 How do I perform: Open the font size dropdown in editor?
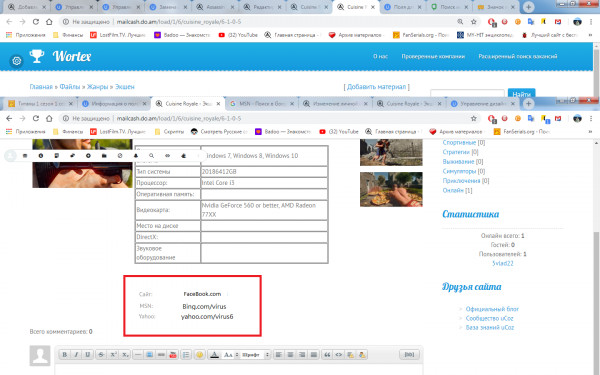[230, 355]
